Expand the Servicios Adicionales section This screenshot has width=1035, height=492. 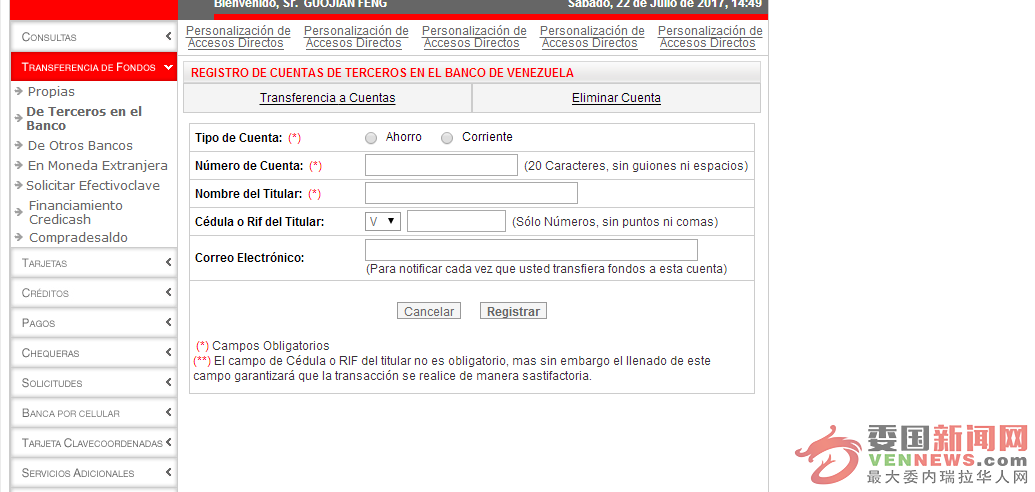[x=94, y=473]
